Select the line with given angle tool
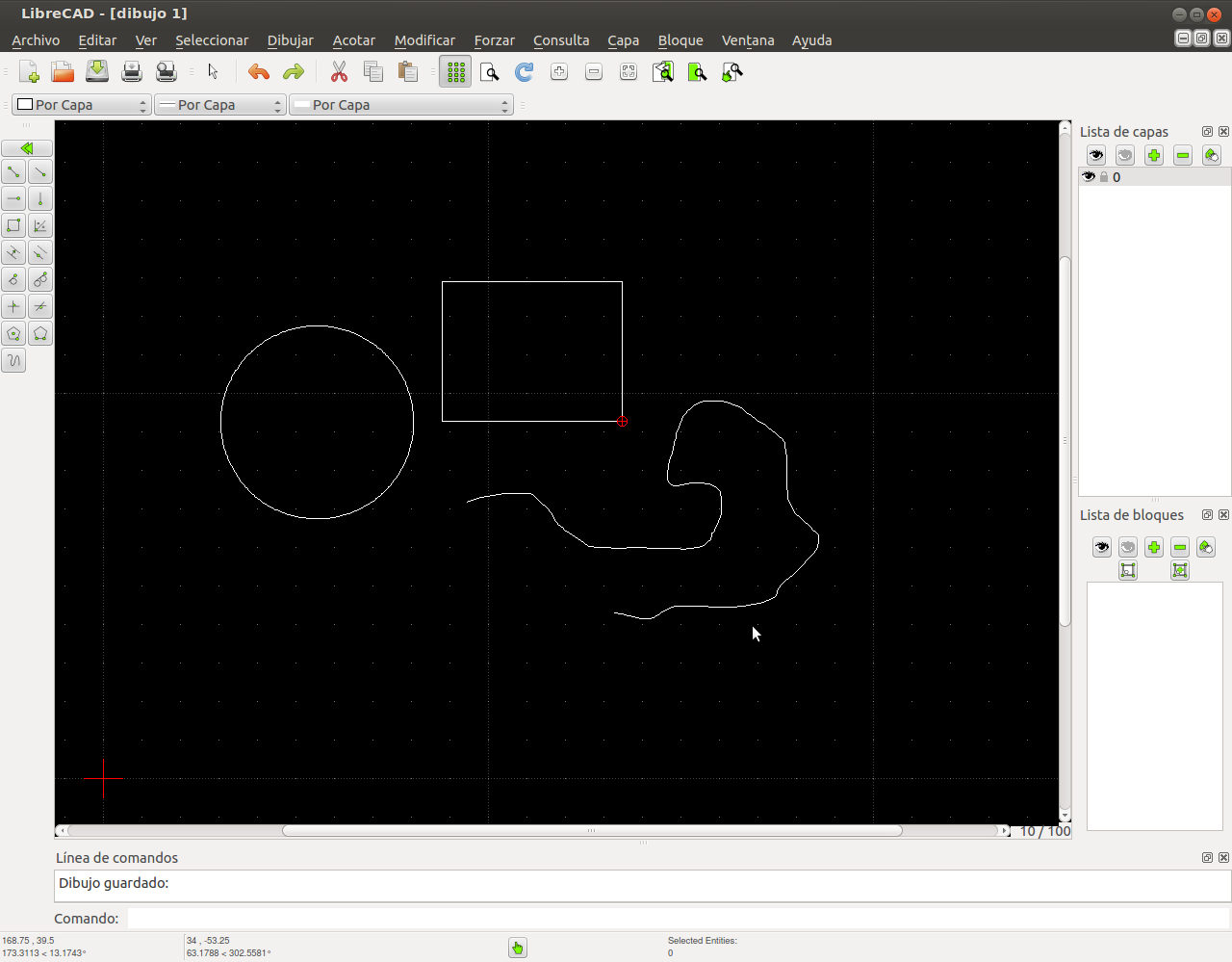Viewport: 1232px width, 962px height. [x=40, y=171]
